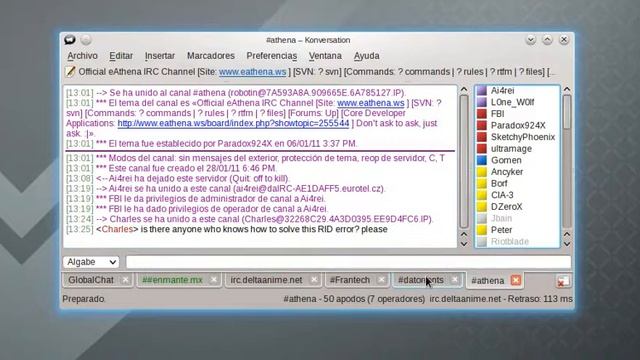Click the purple status icon next to L0ne_W0lf
Screen dimensions: 640x360
482,102
